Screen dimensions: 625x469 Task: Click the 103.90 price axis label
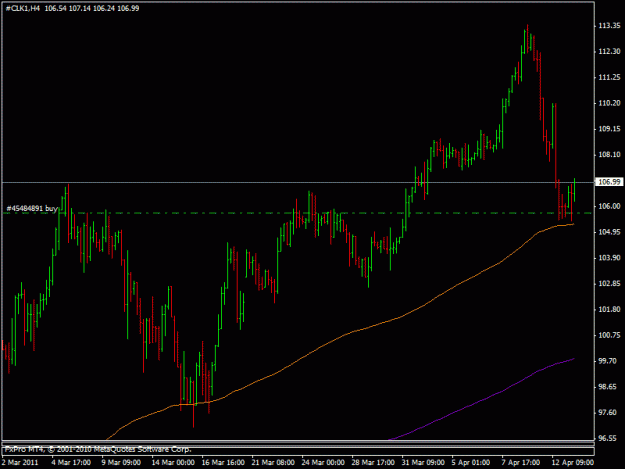(609, 258)
